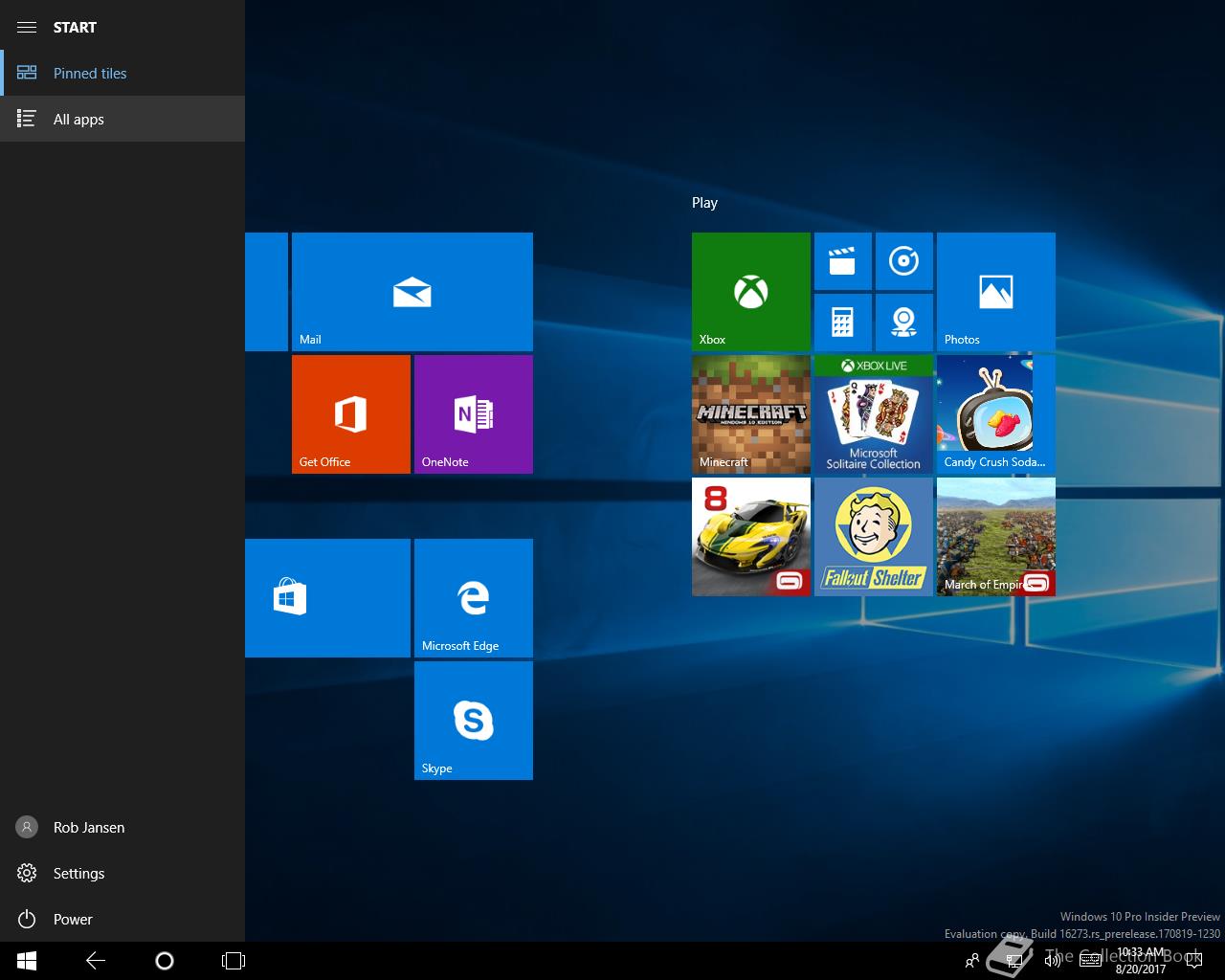The image size is (1225, 980).
Task: Open Task View on taskbar
Action: coord(234,961)
